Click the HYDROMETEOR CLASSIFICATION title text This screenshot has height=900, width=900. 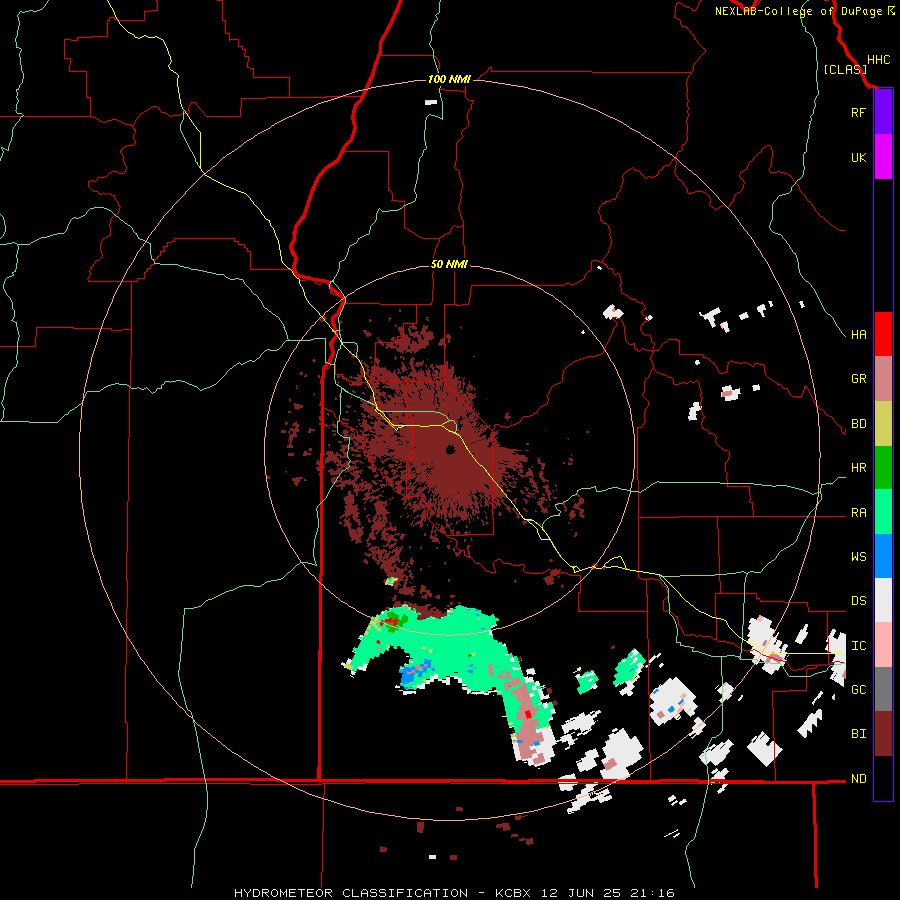(351, 893)
